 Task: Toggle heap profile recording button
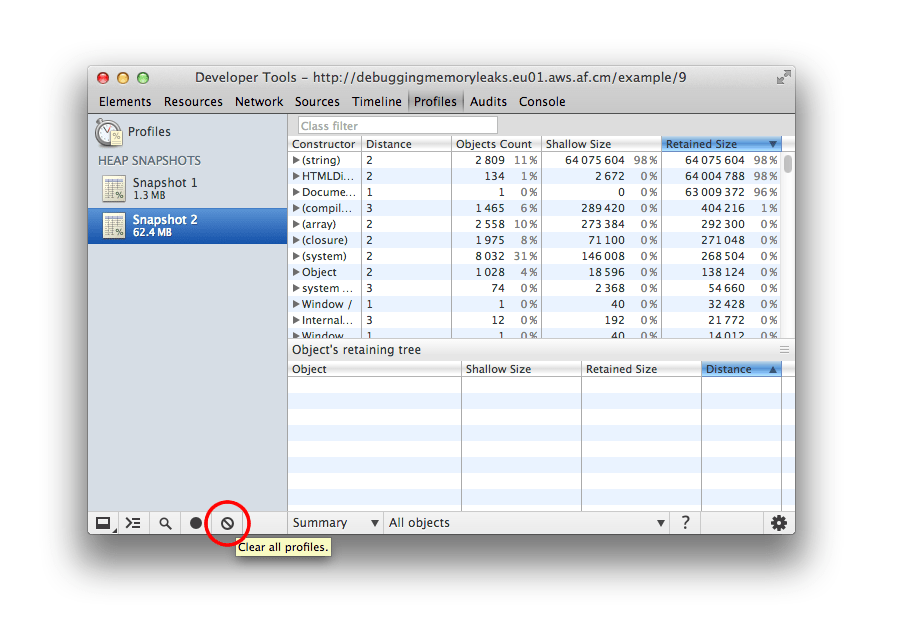(196, 522)
